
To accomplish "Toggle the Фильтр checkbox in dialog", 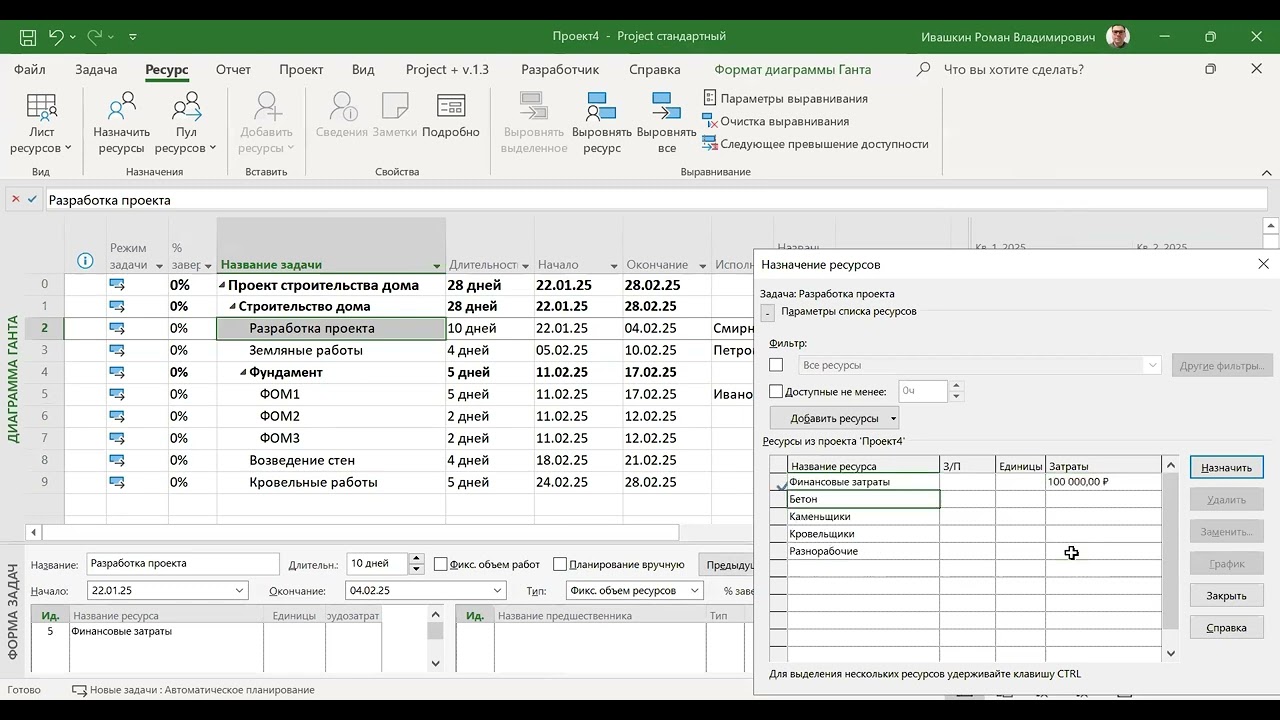I will (776, 365).
